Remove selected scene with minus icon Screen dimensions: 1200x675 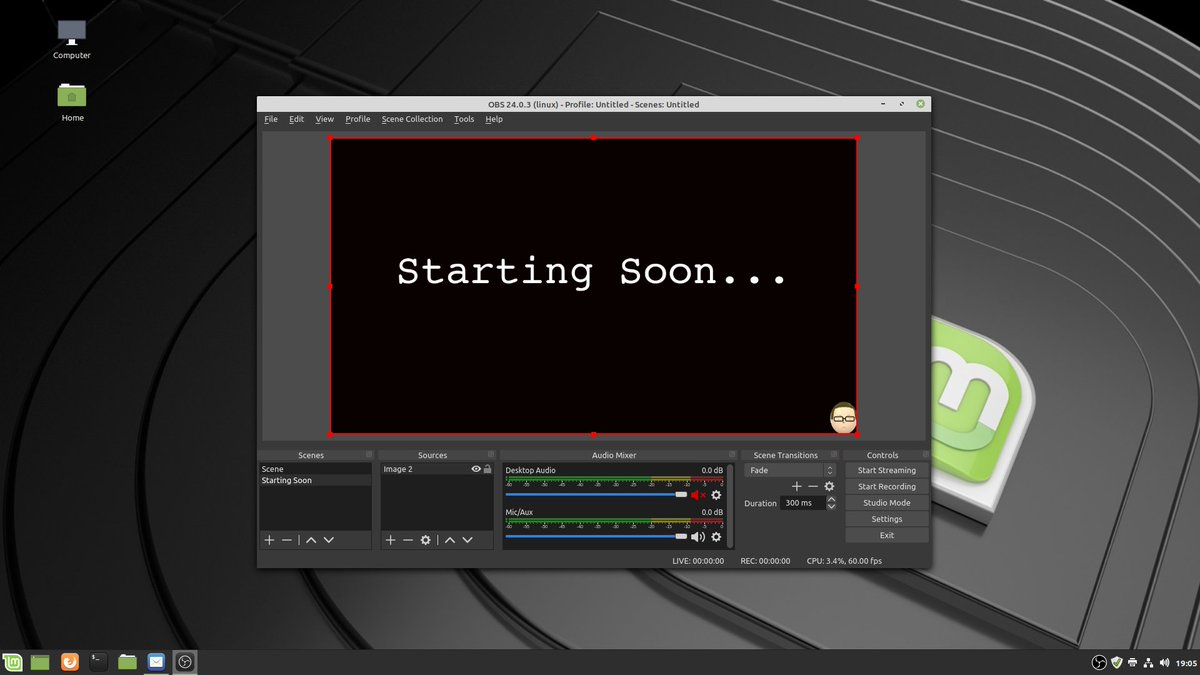coord(287,540)
